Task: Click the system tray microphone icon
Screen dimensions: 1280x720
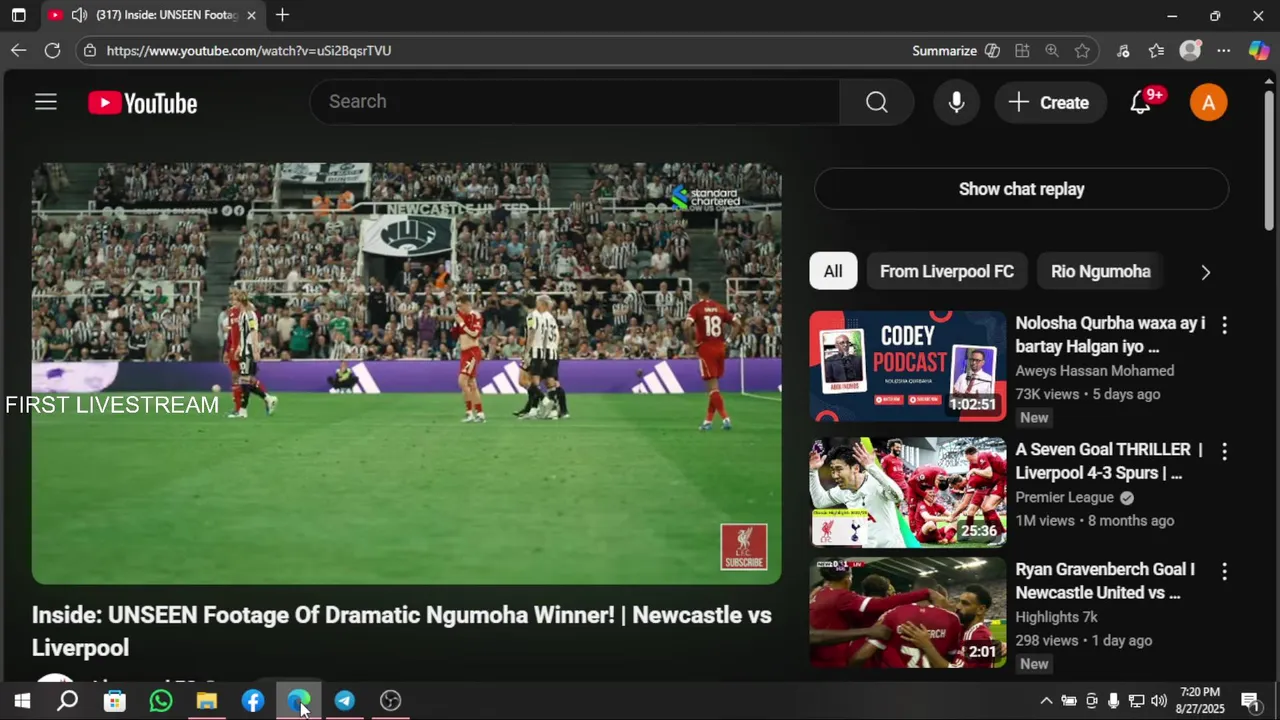Action: coord(1114,701)
